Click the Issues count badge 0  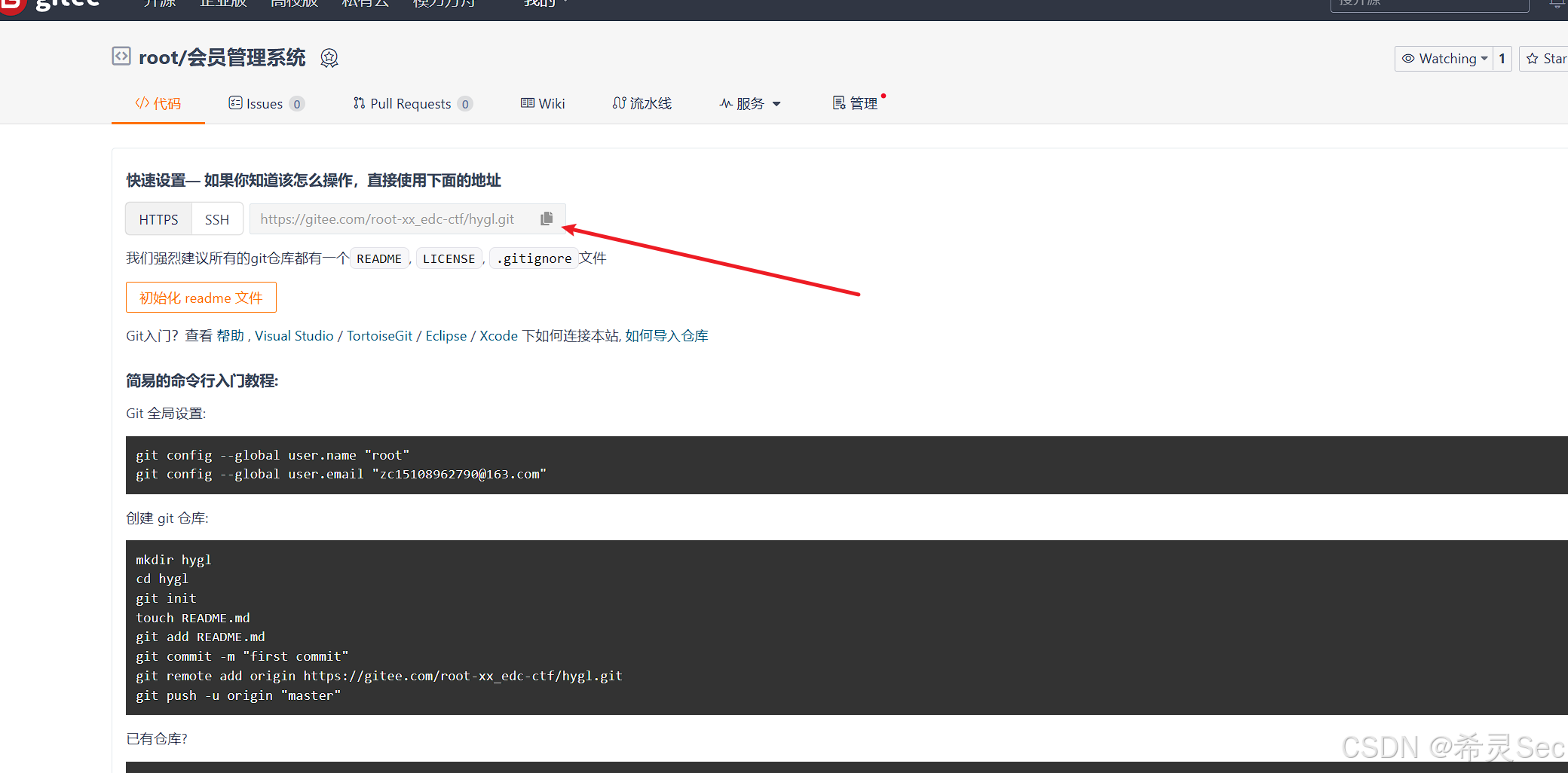pyautogui.click(x=297, y=104)
